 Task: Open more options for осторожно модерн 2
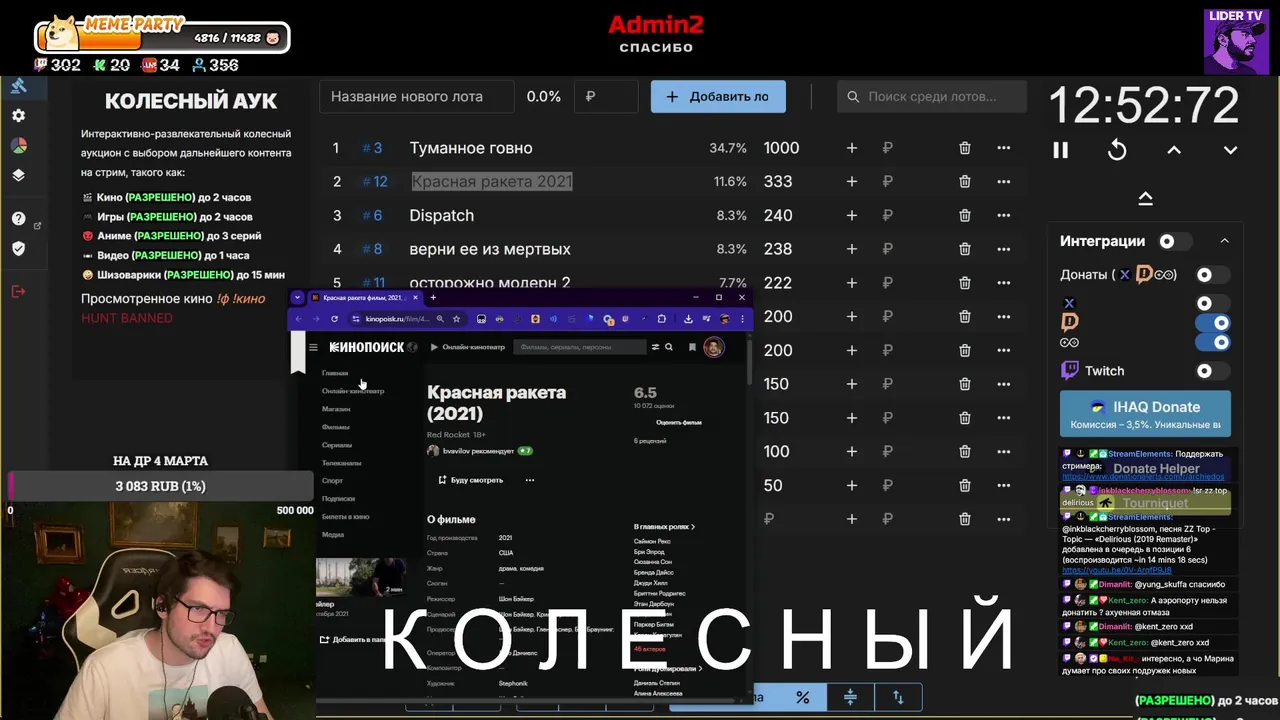tap(1003, 283)
